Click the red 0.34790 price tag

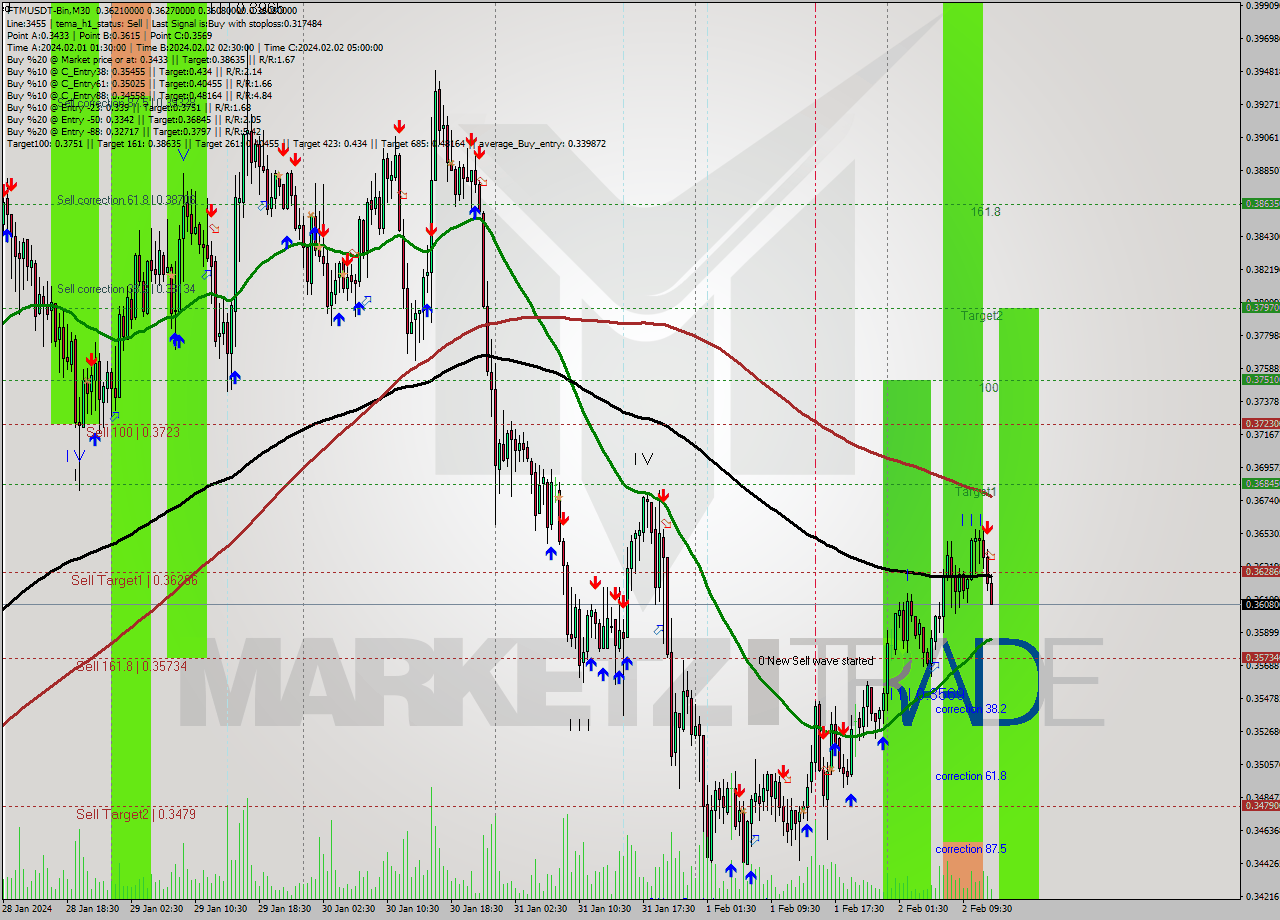pyautogui.click(x=1260, y=805)
